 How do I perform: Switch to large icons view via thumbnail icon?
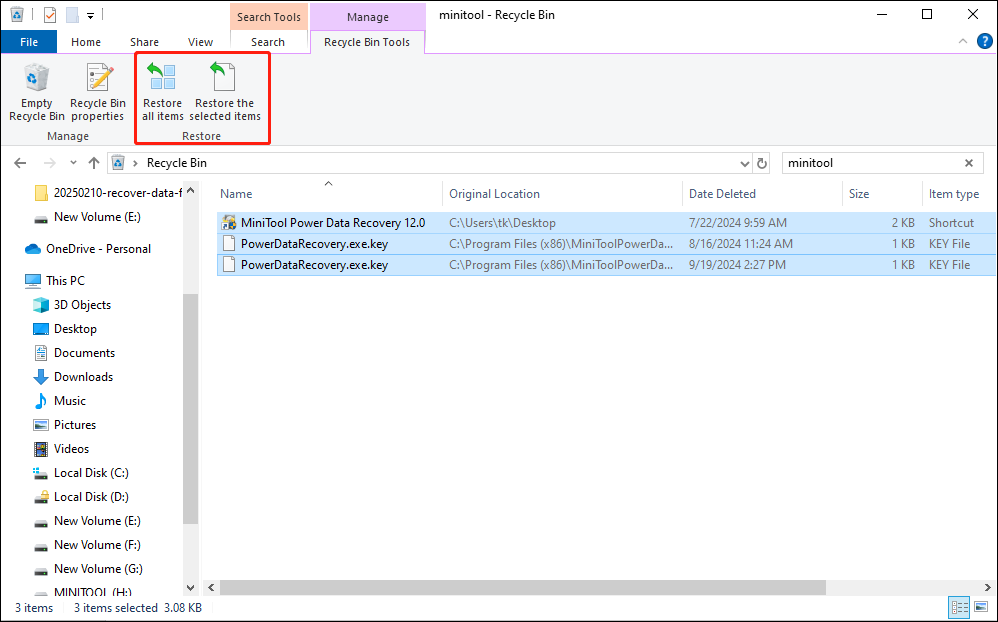(980, 607)
